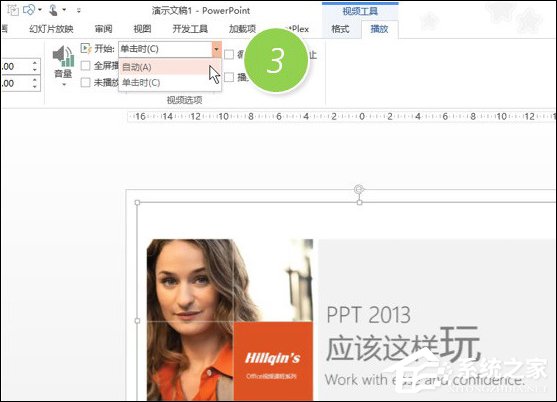Image resolution: width=557 pixels, height=402 pixels.
Task: Toggle the 全屏 fullscreen playback checkbox
Action: click(x=85, y=66)
